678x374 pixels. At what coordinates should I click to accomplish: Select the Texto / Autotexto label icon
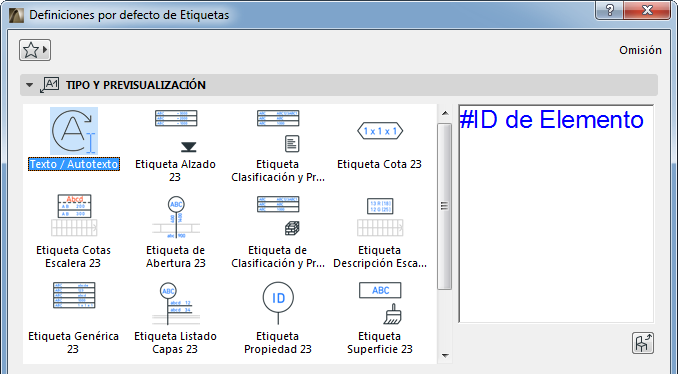click(74, 131)
